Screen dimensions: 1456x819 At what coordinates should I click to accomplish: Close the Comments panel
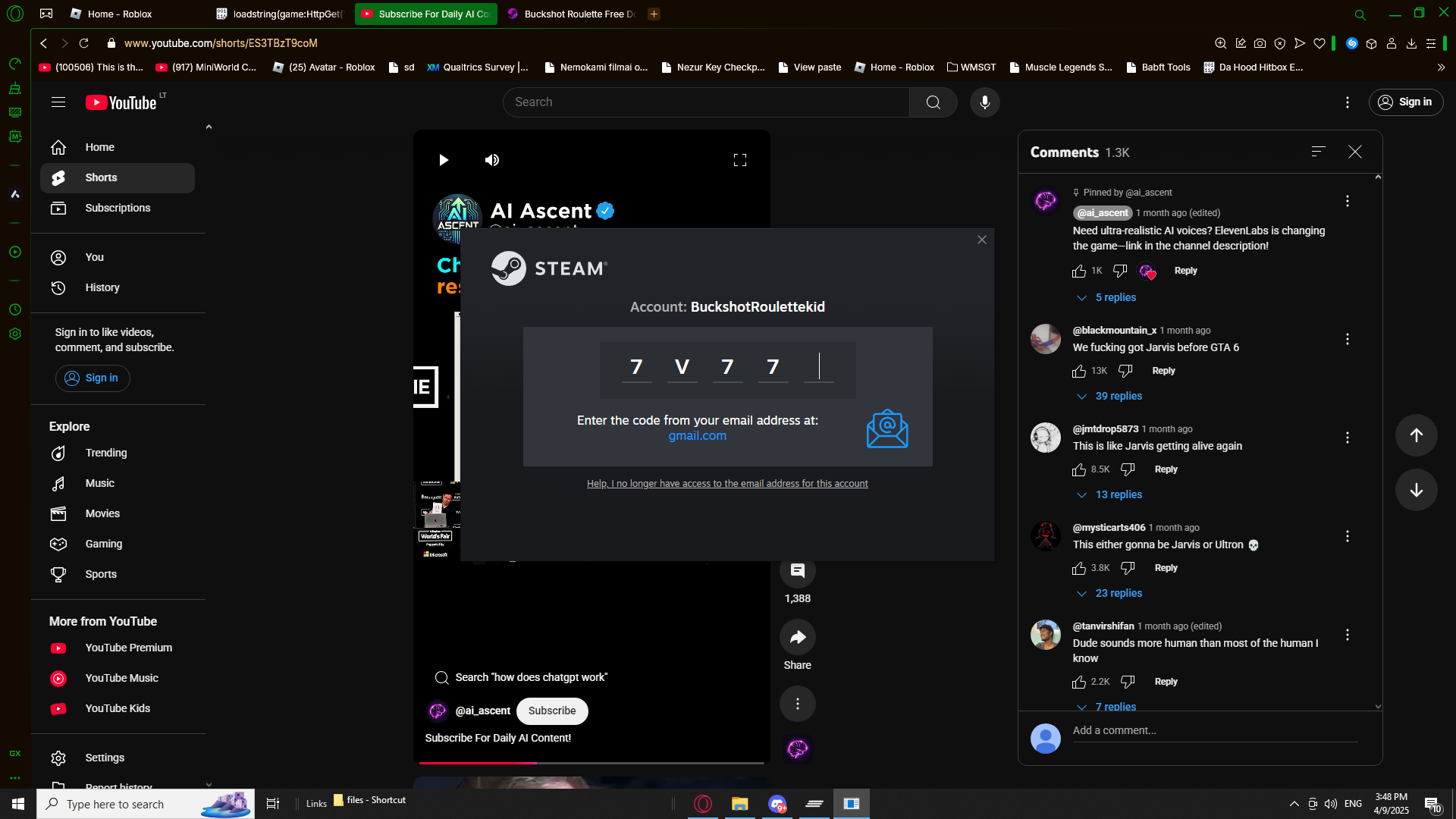(1355, 152)
